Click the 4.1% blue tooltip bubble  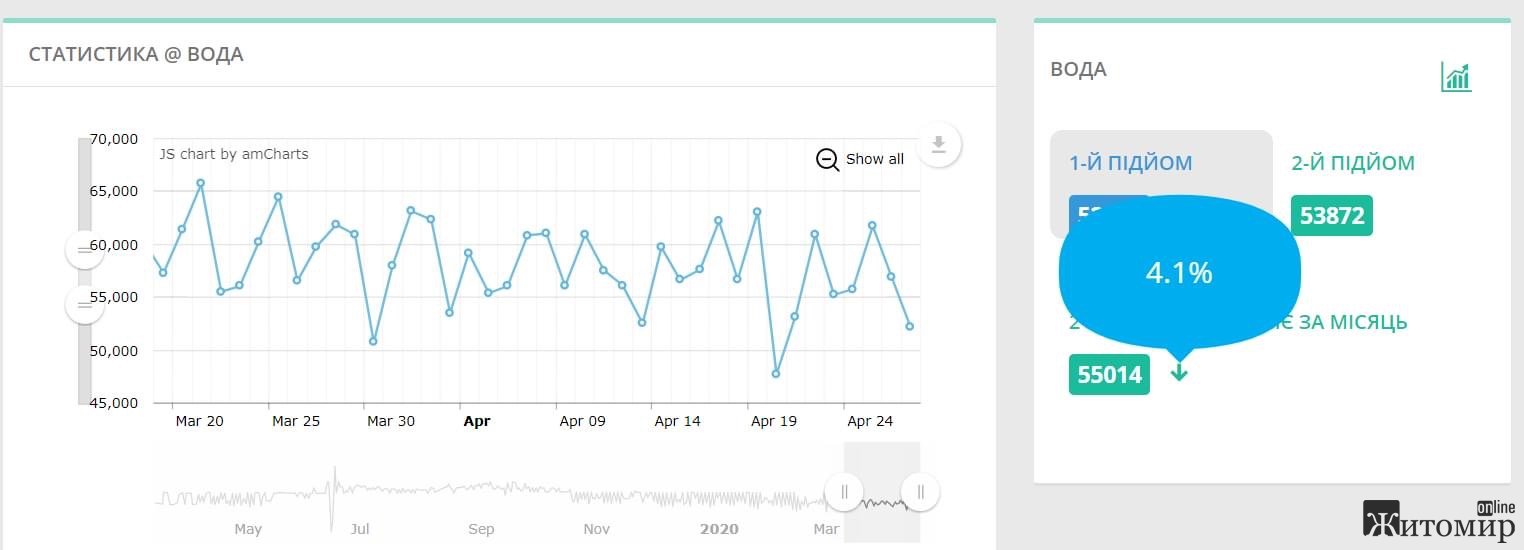pyautogui.click(x=1179, y=272)
